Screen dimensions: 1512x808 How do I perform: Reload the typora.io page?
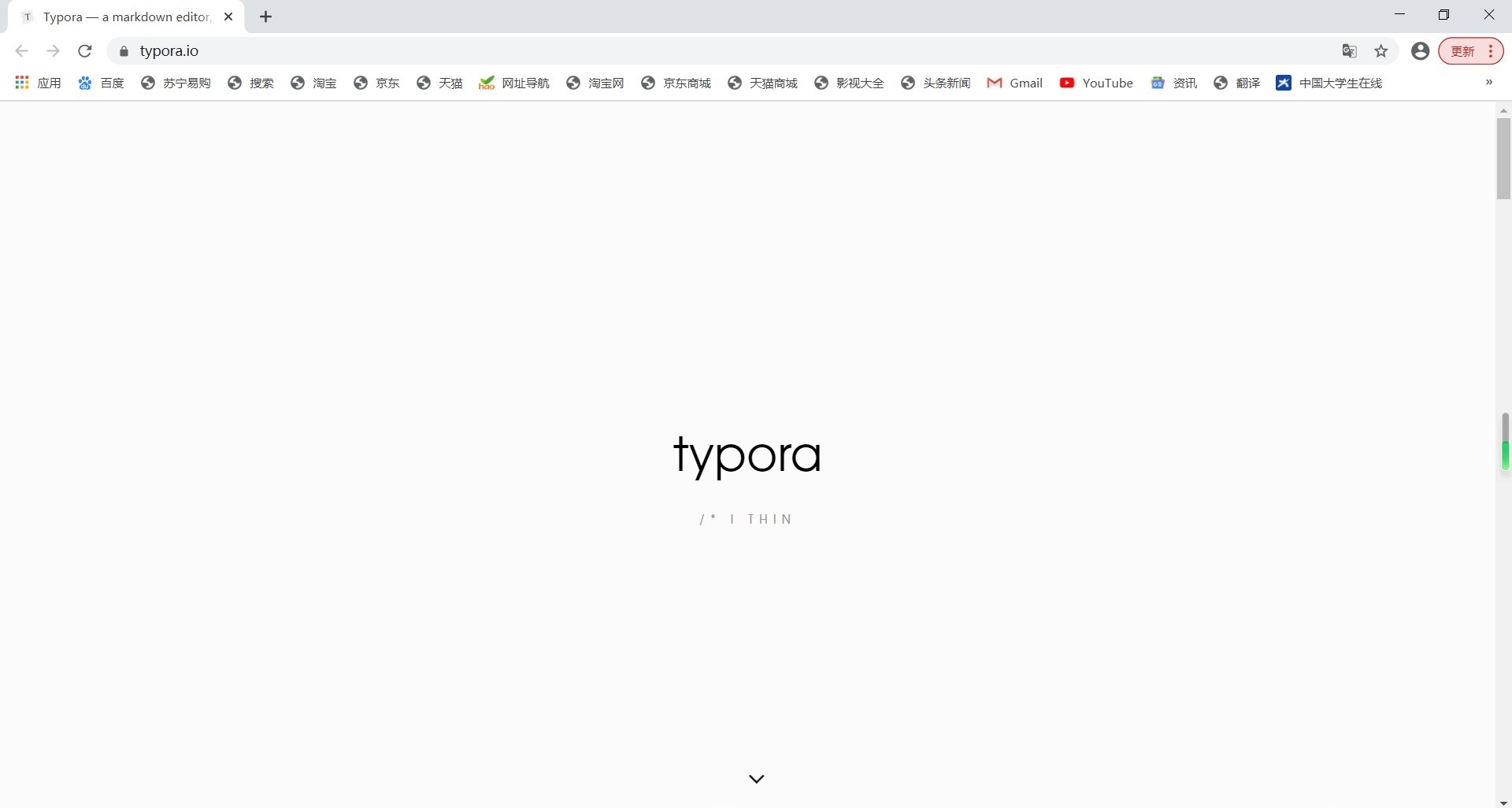point(84,50)
